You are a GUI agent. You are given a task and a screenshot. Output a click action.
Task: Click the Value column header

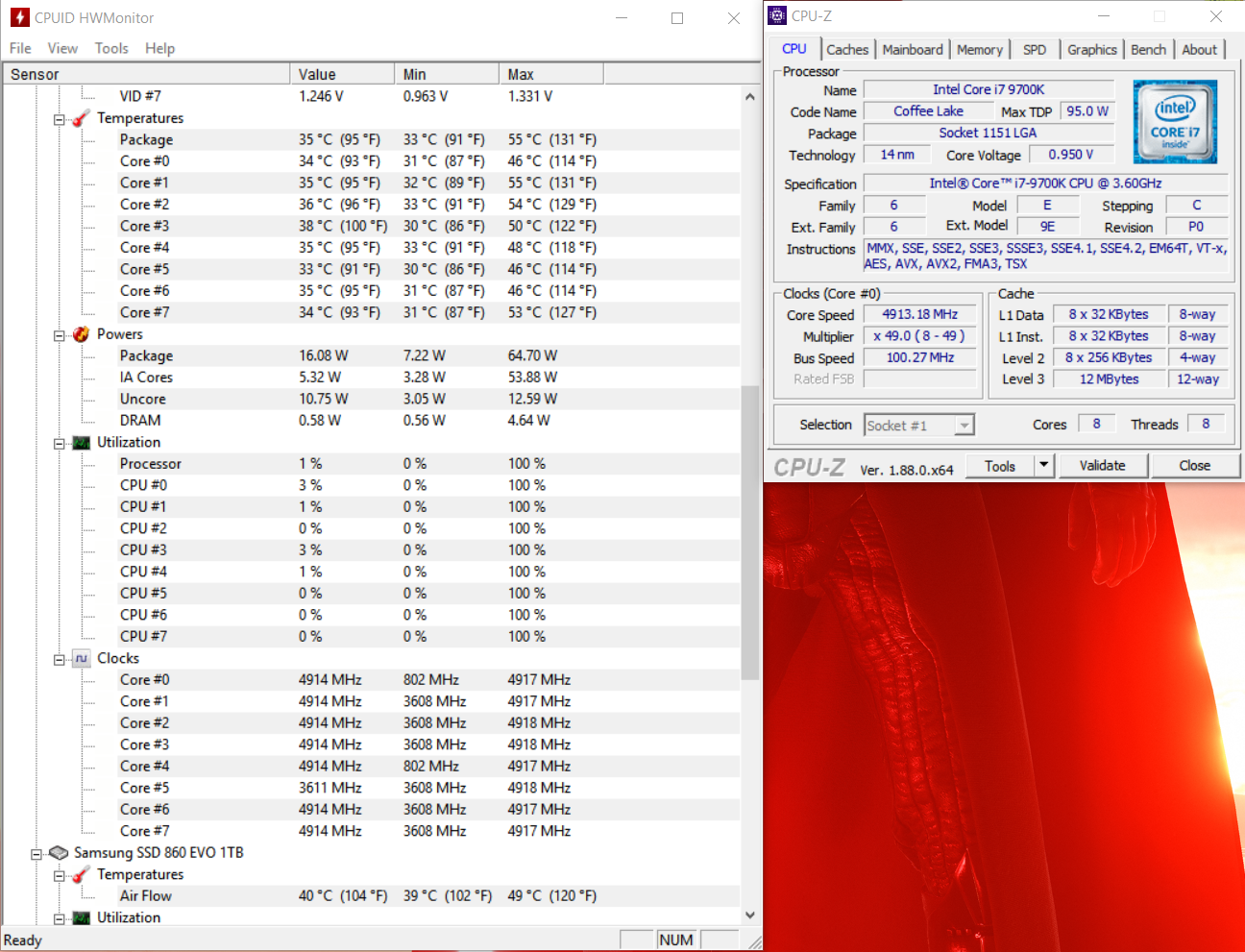342,74
